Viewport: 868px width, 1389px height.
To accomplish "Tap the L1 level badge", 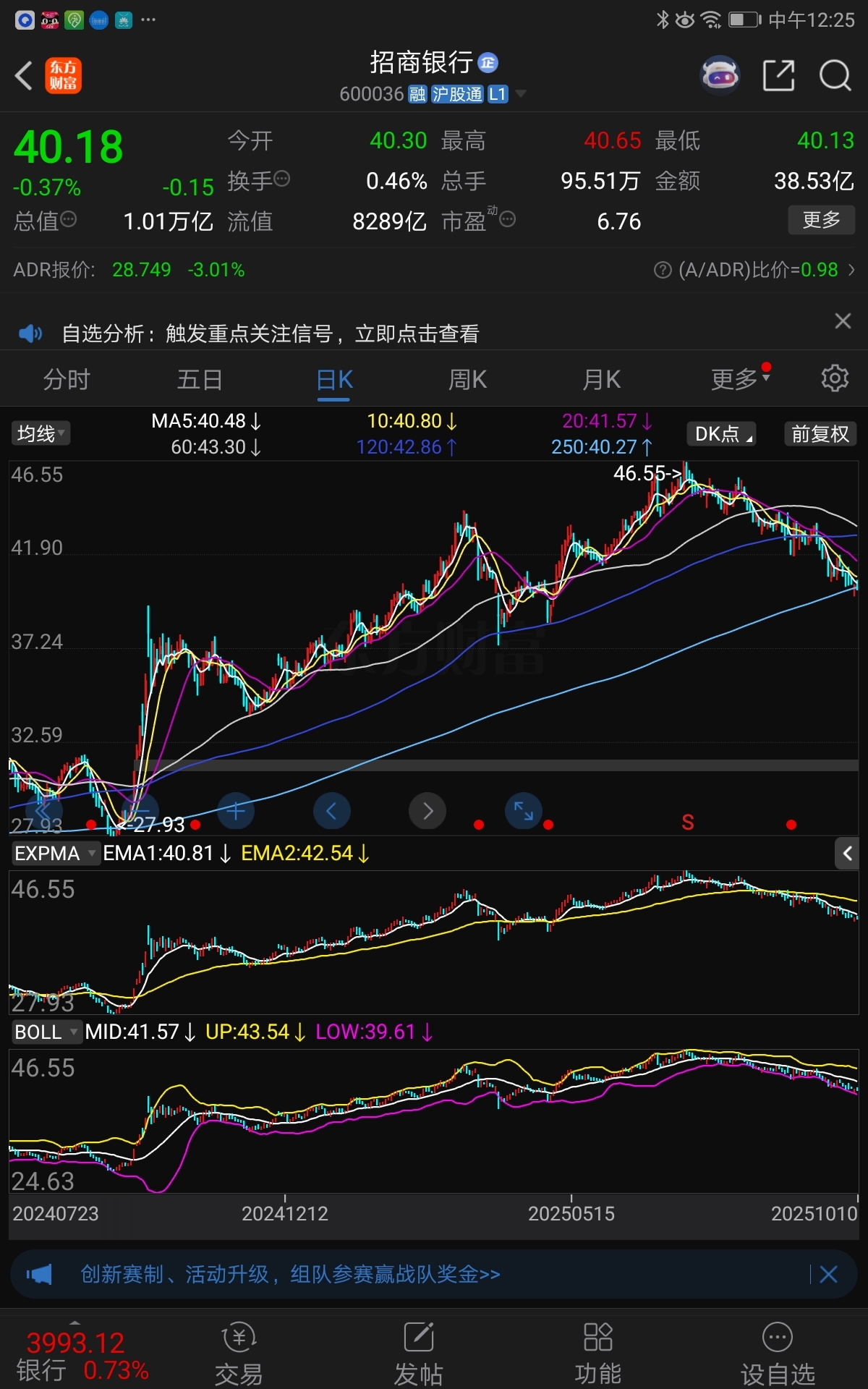I will coord(498,94).
